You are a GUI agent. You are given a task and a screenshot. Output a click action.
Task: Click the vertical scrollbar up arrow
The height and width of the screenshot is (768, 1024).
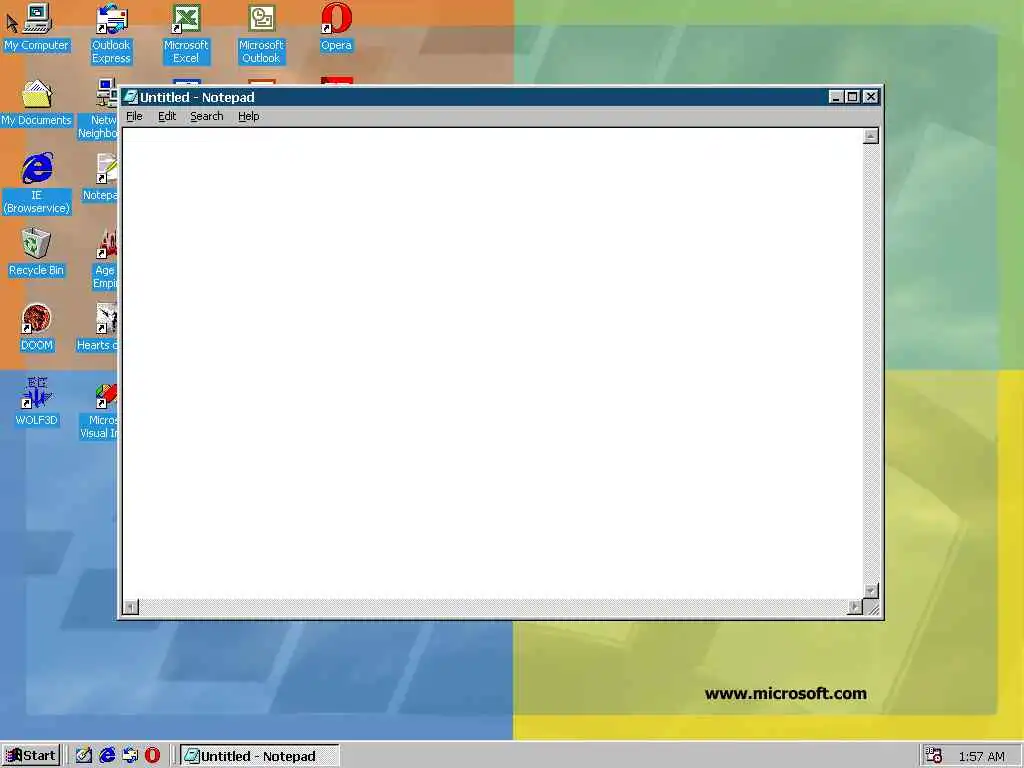(x=871, y=136)
